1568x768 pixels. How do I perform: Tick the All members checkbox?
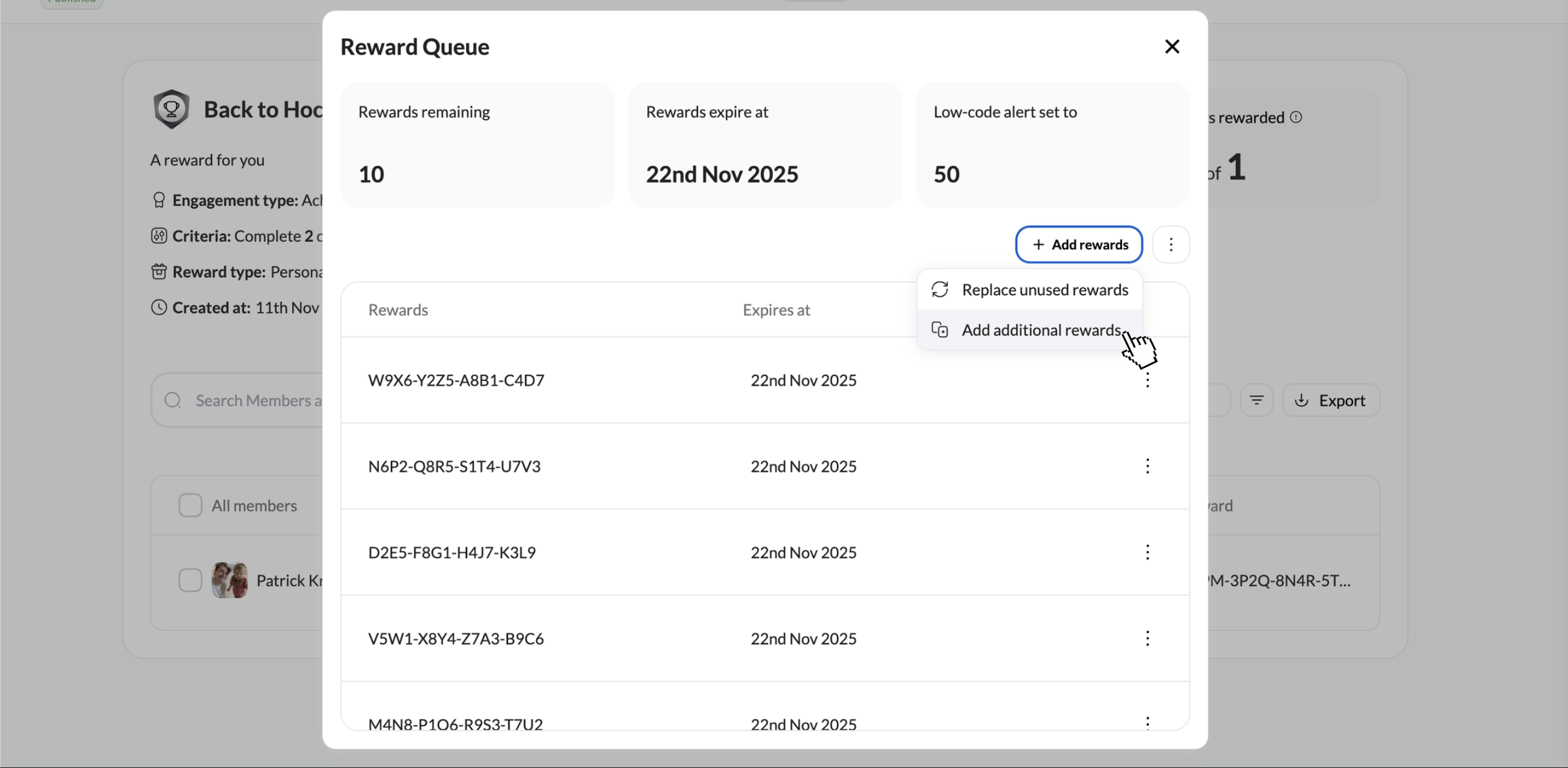pos(190,506)
